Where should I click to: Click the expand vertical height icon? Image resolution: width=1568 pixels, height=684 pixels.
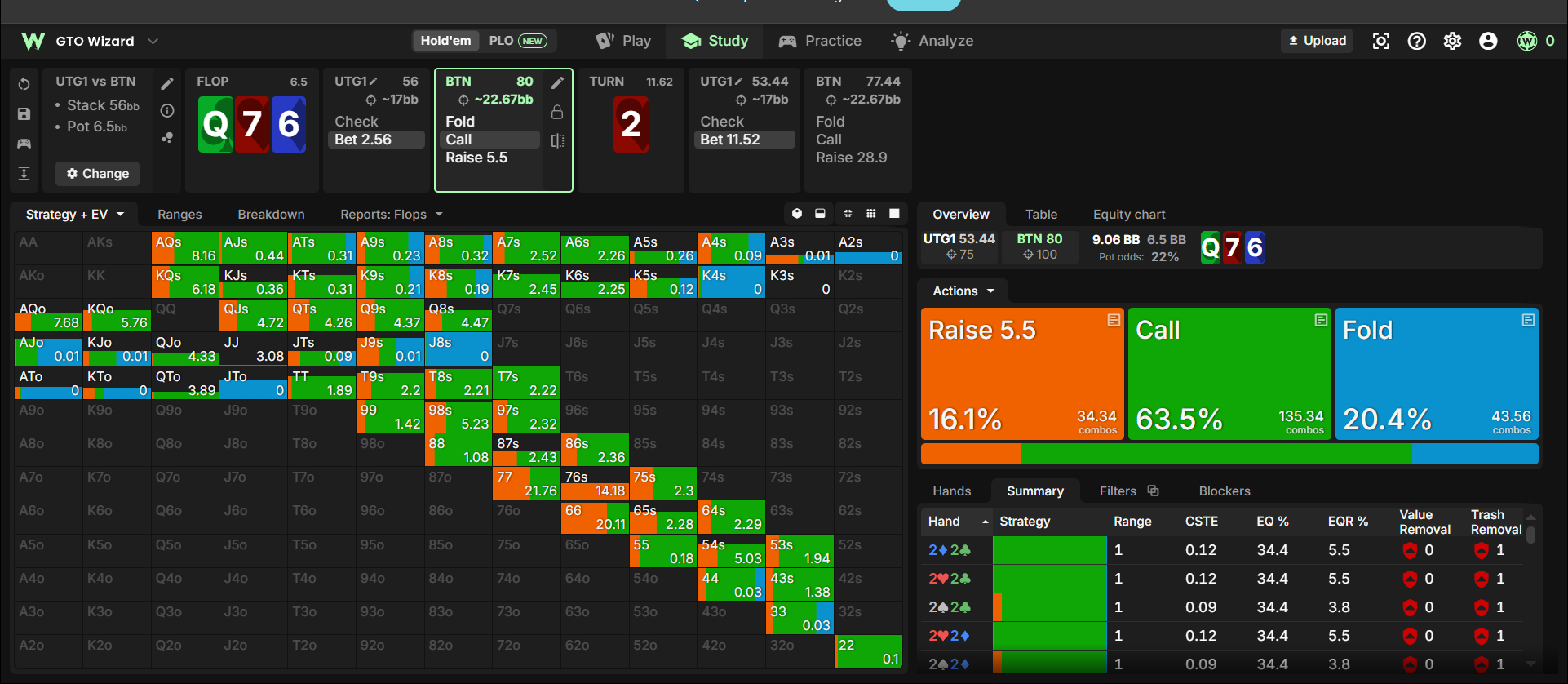[24, 173]
